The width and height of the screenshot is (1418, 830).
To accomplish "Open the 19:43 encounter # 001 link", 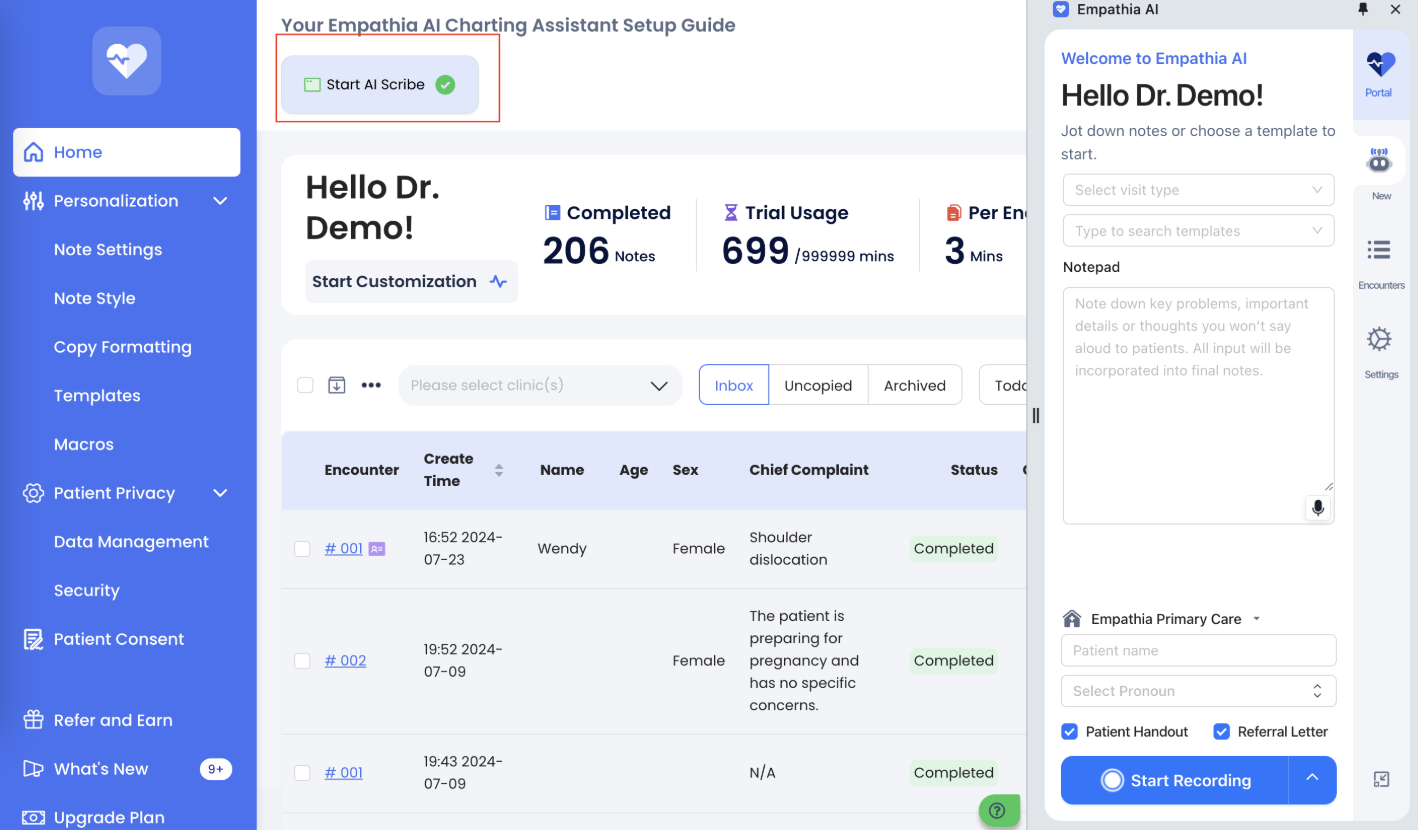I will click(x=343, y=773).
